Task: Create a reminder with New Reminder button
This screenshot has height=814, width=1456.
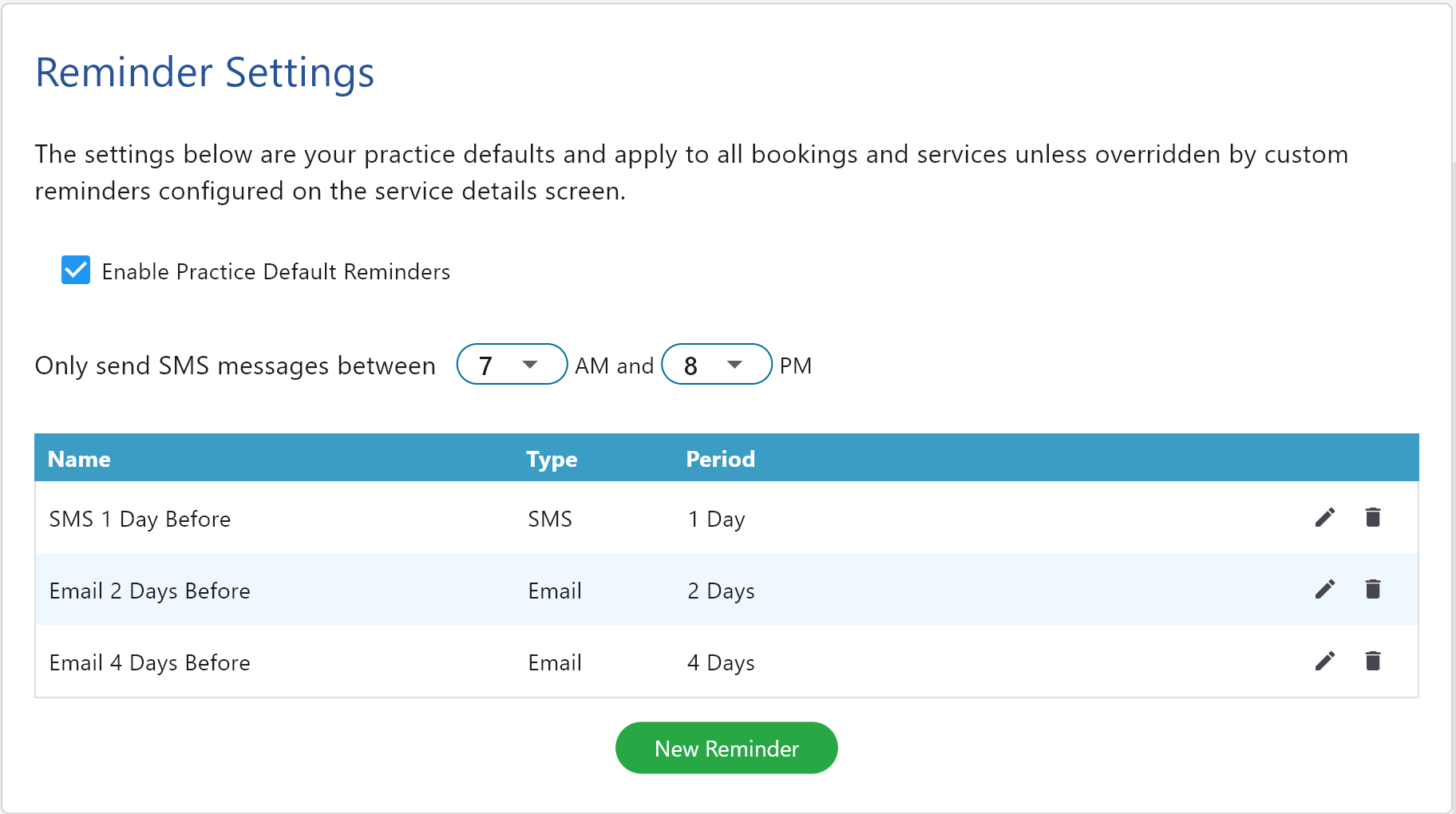Action: point(726,748)
